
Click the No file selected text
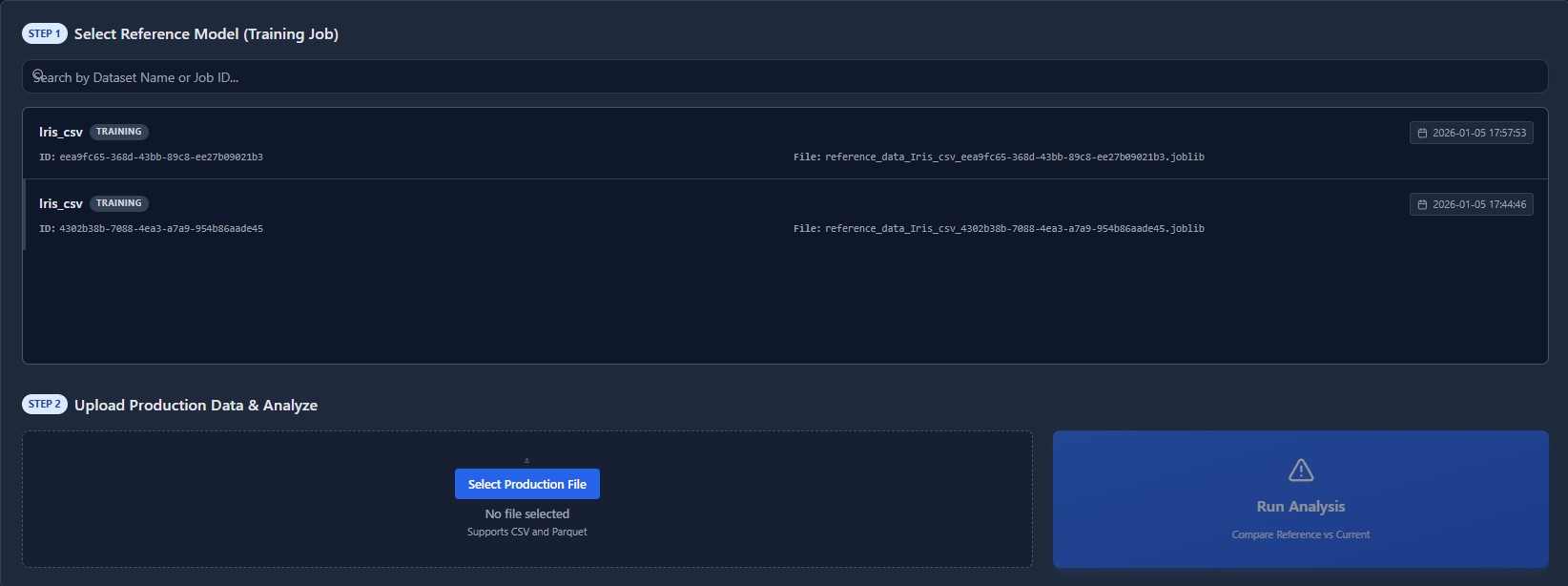(x=526, y=513)
